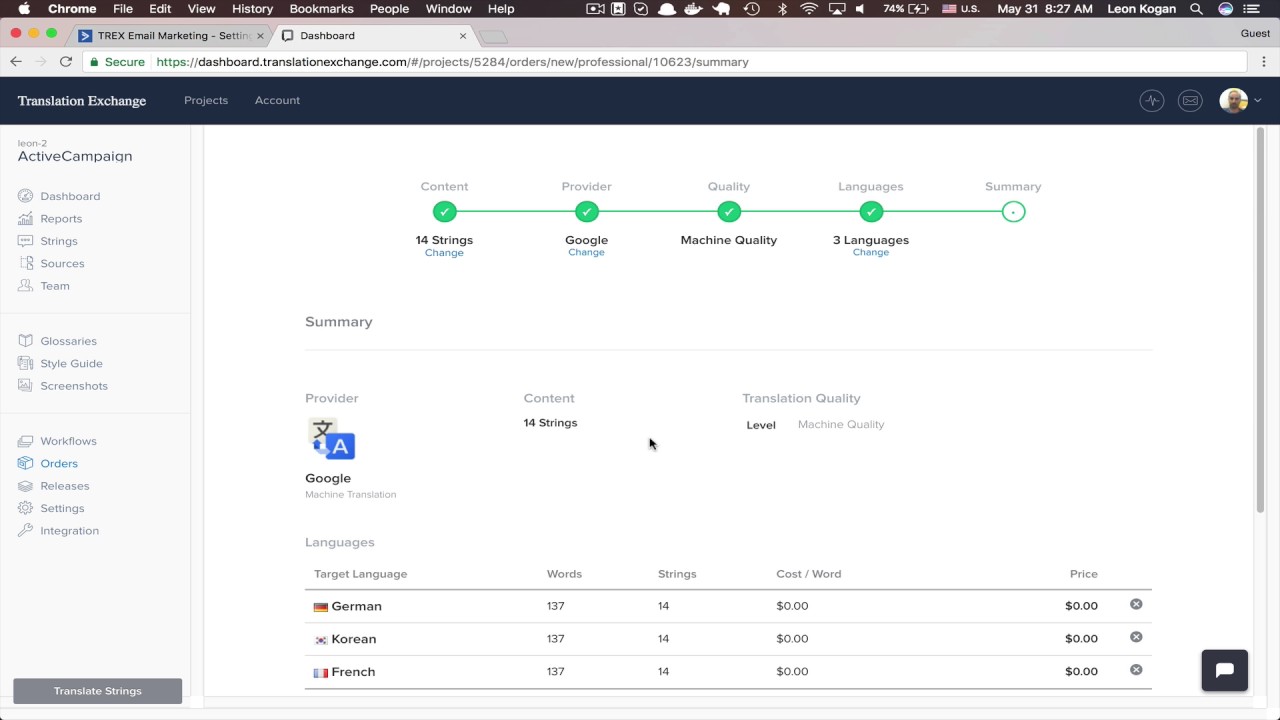1280x720 pixels.
Task: Click the browser address bar URL
Action: [452, 62]
